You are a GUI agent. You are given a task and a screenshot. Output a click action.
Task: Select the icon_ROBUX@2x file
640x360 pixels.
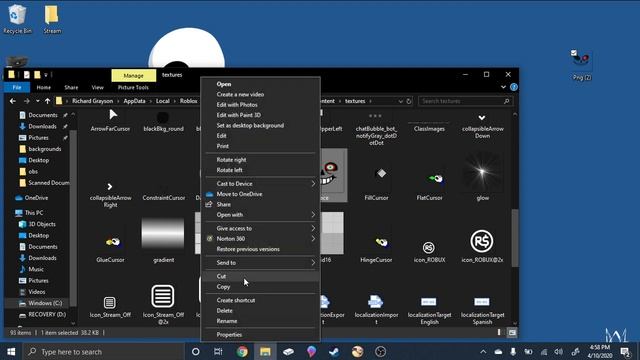pyautogui.click(x=482, y=246)
